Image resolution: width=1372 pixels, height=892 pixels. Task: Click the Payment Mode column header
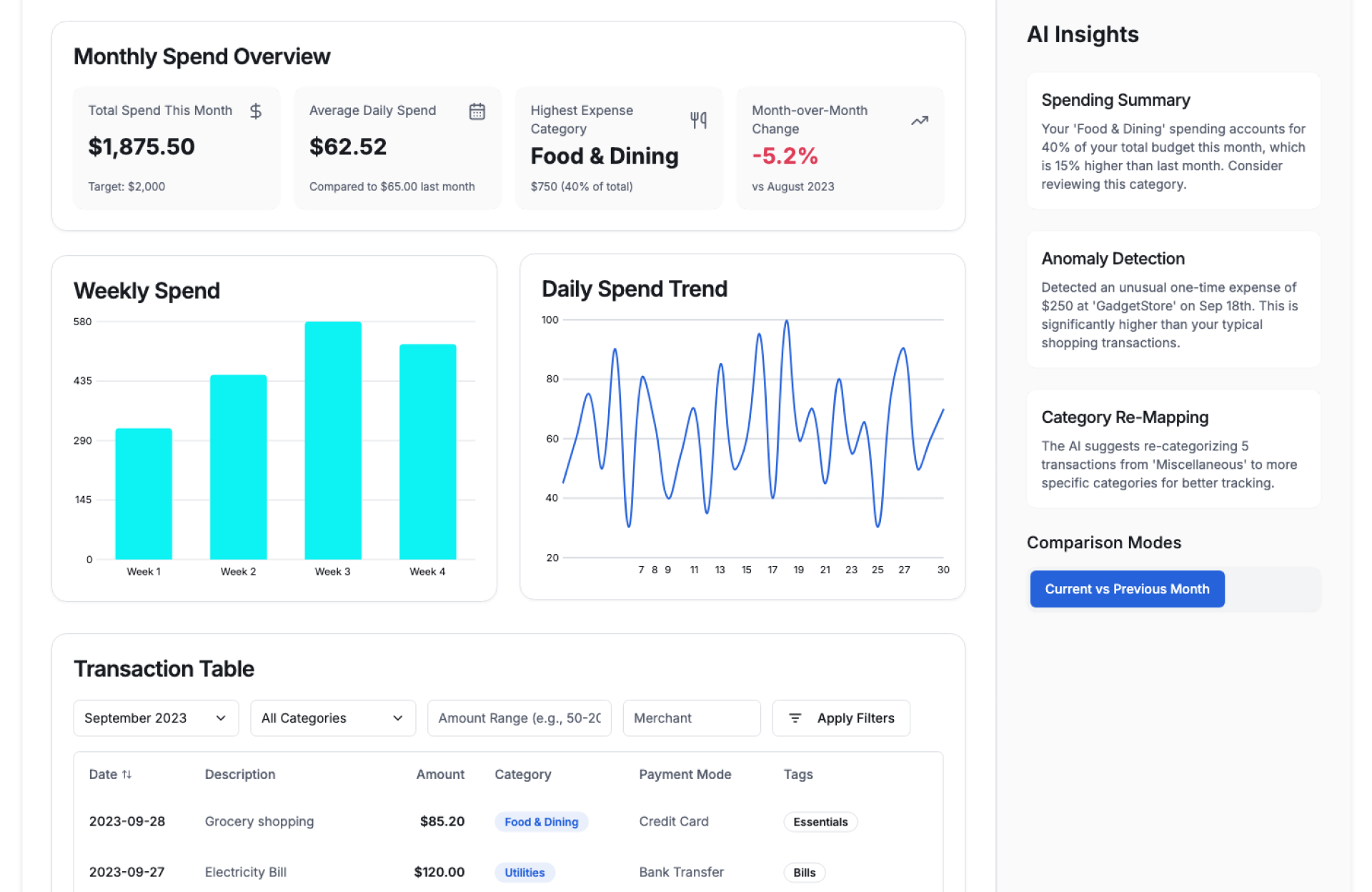point(684,774)
